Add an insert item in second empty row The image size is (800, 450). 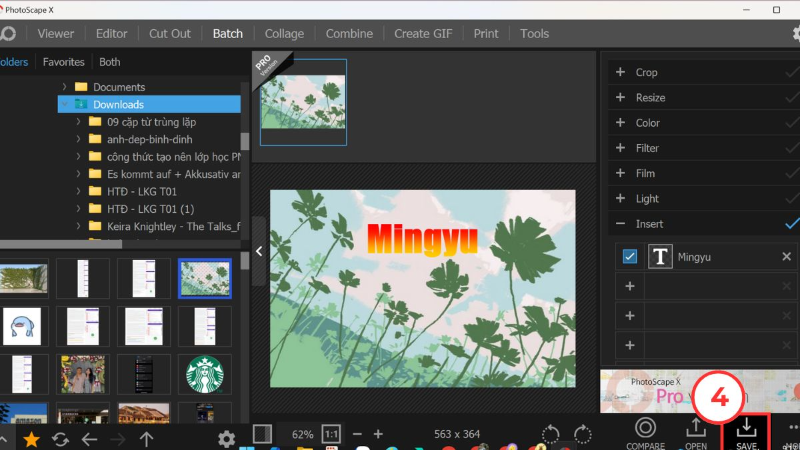630,316
